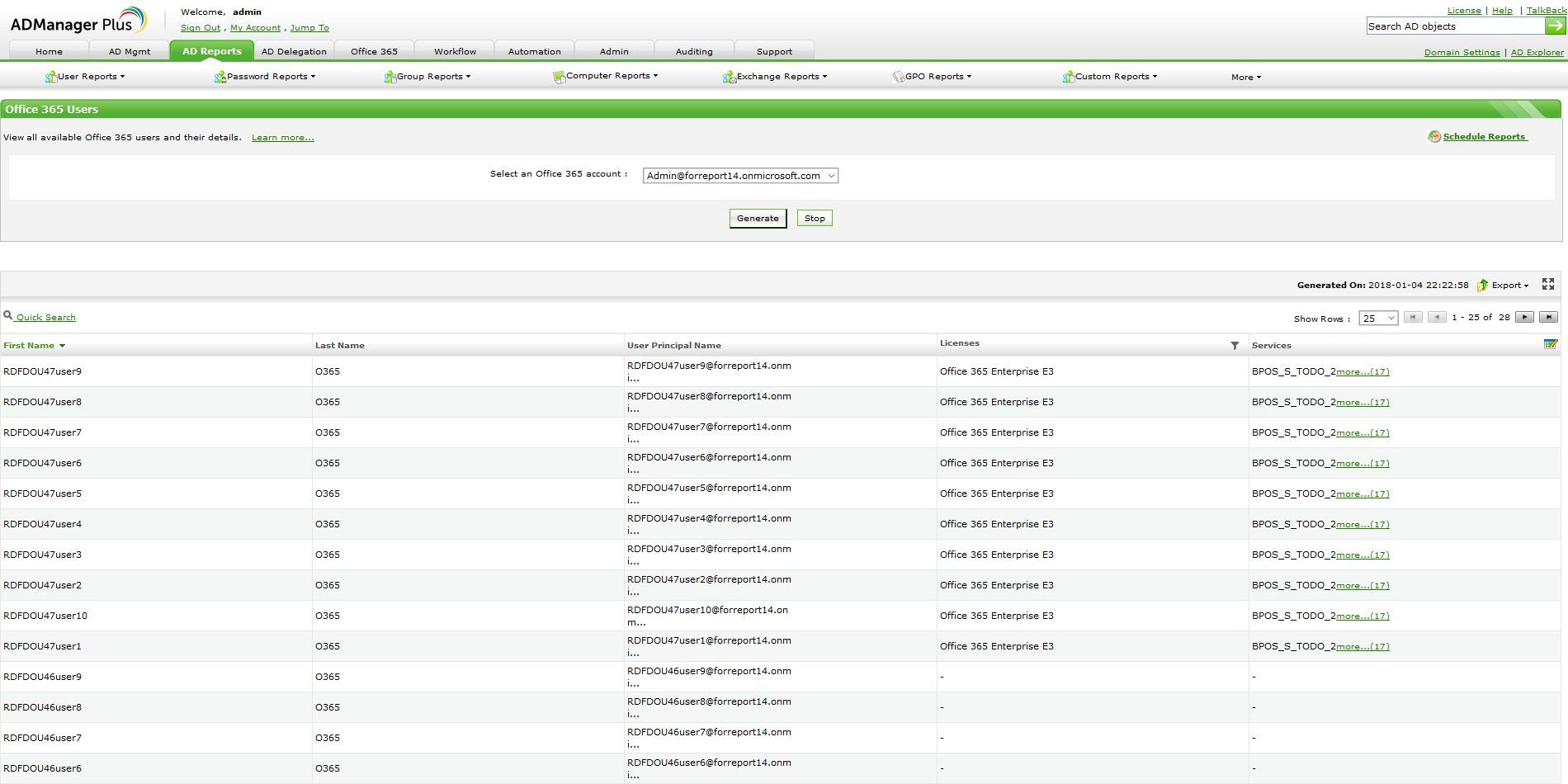The image size is (1568, 784).
Task: Open the Automation tab
Action: (x=534, y=51)
